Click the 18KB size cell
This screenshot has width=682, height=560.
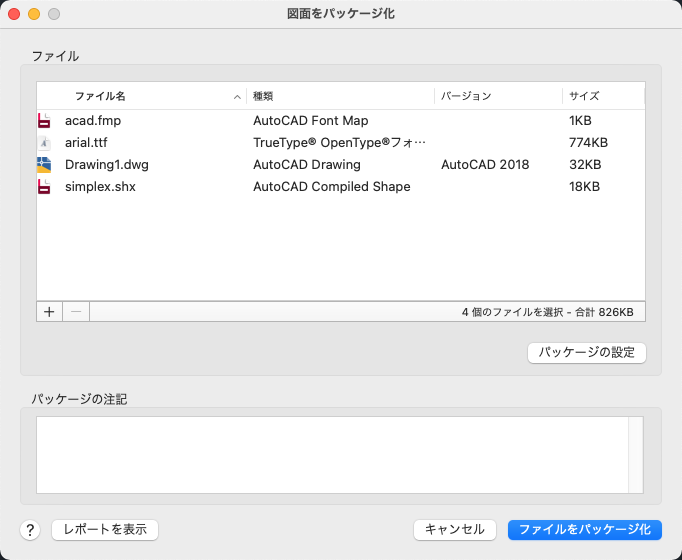coord(584,187)
